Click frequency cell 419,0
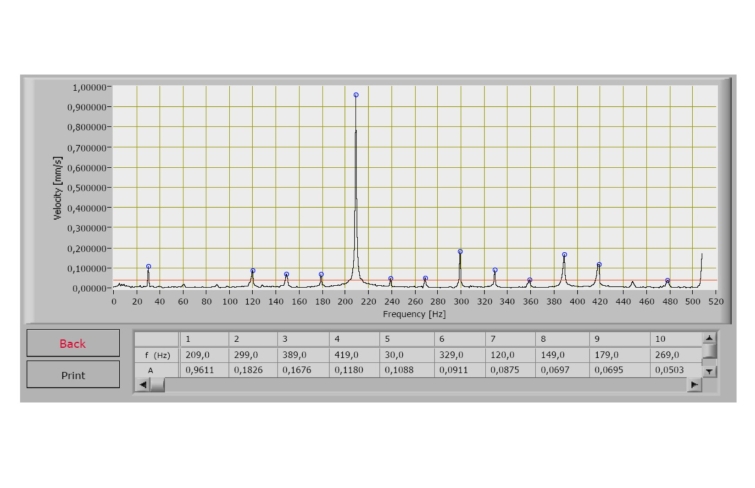 (354, 355)
